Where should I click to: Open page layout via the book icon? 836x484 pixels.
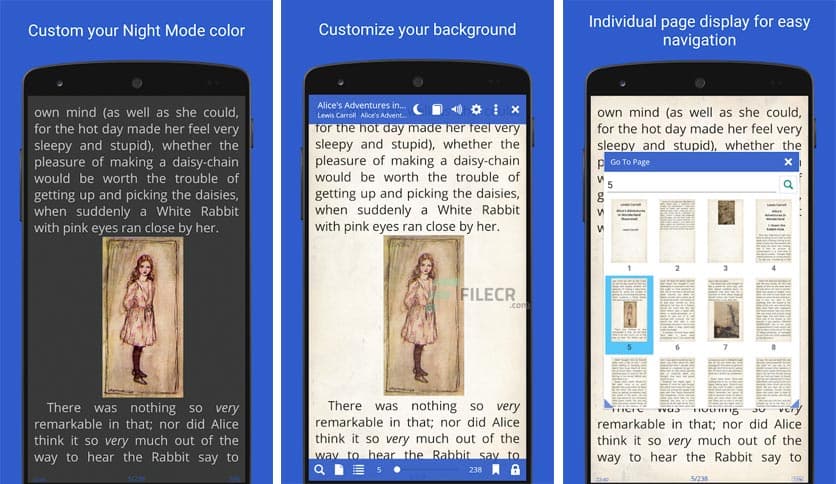437,109
